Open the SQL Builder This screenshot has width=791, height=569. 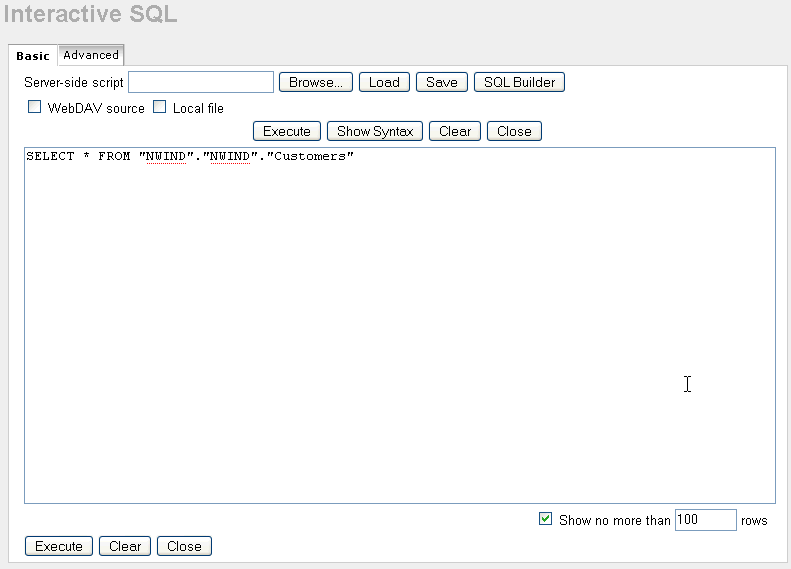(519, 82)
